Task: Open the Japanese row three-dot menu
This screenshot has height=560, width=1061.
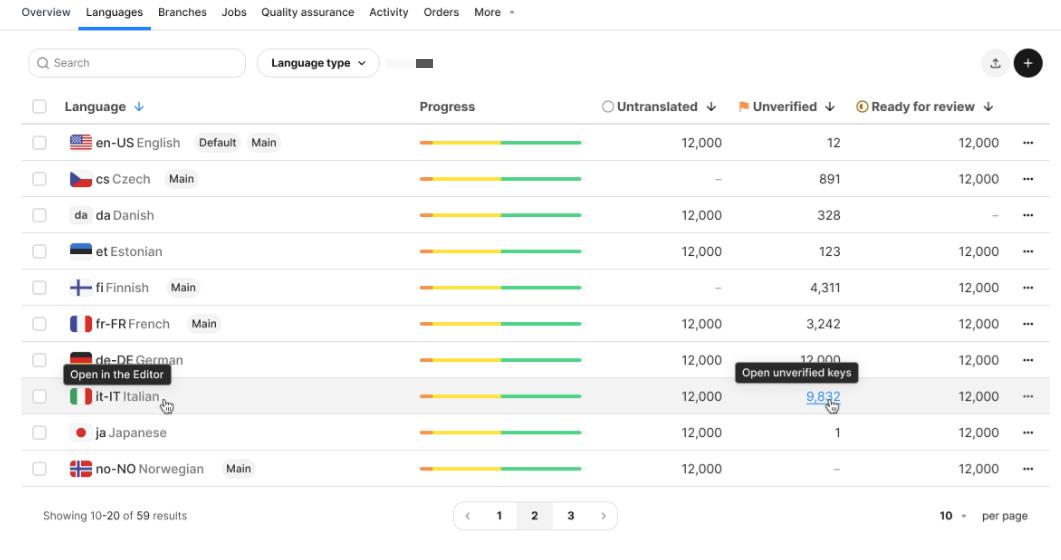Action: pyautogui.click(x=1028, y=433)
